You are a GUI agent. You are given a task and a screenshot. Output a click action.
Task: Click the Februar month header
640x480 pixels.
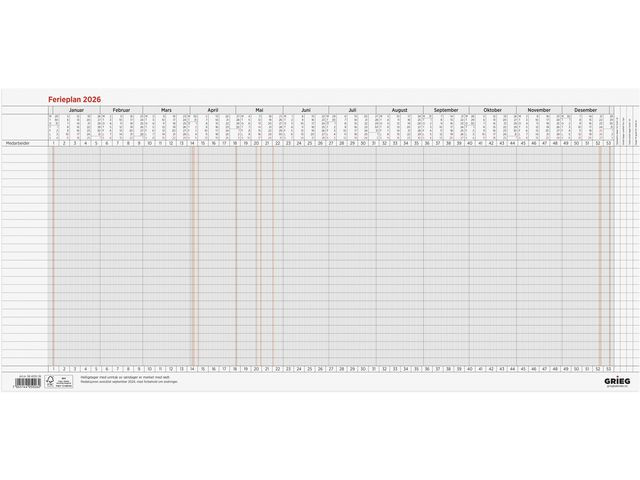tap(121, 110)
